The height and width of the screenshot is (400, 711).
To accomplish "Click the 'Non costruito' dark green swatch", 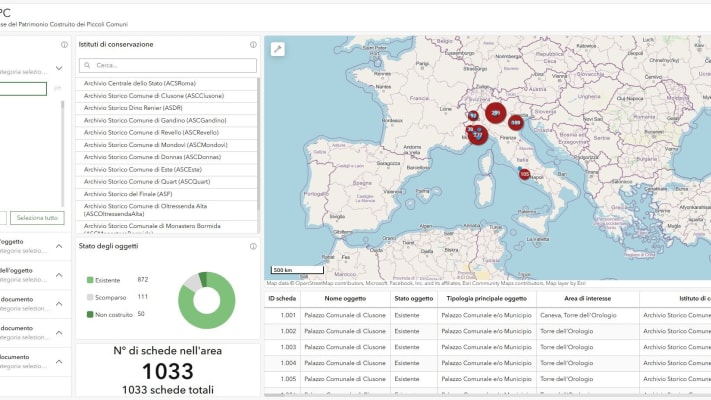I will [90, 314].
